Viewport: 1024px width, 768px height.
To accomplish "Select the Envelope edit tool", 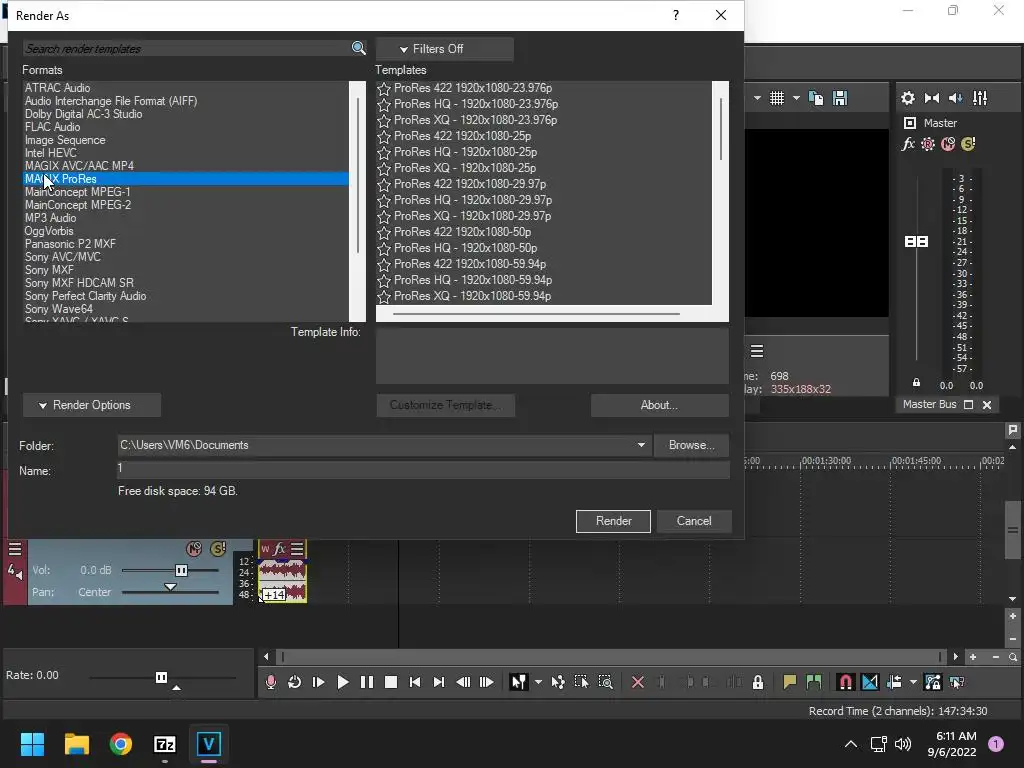I will coord(558,682).
